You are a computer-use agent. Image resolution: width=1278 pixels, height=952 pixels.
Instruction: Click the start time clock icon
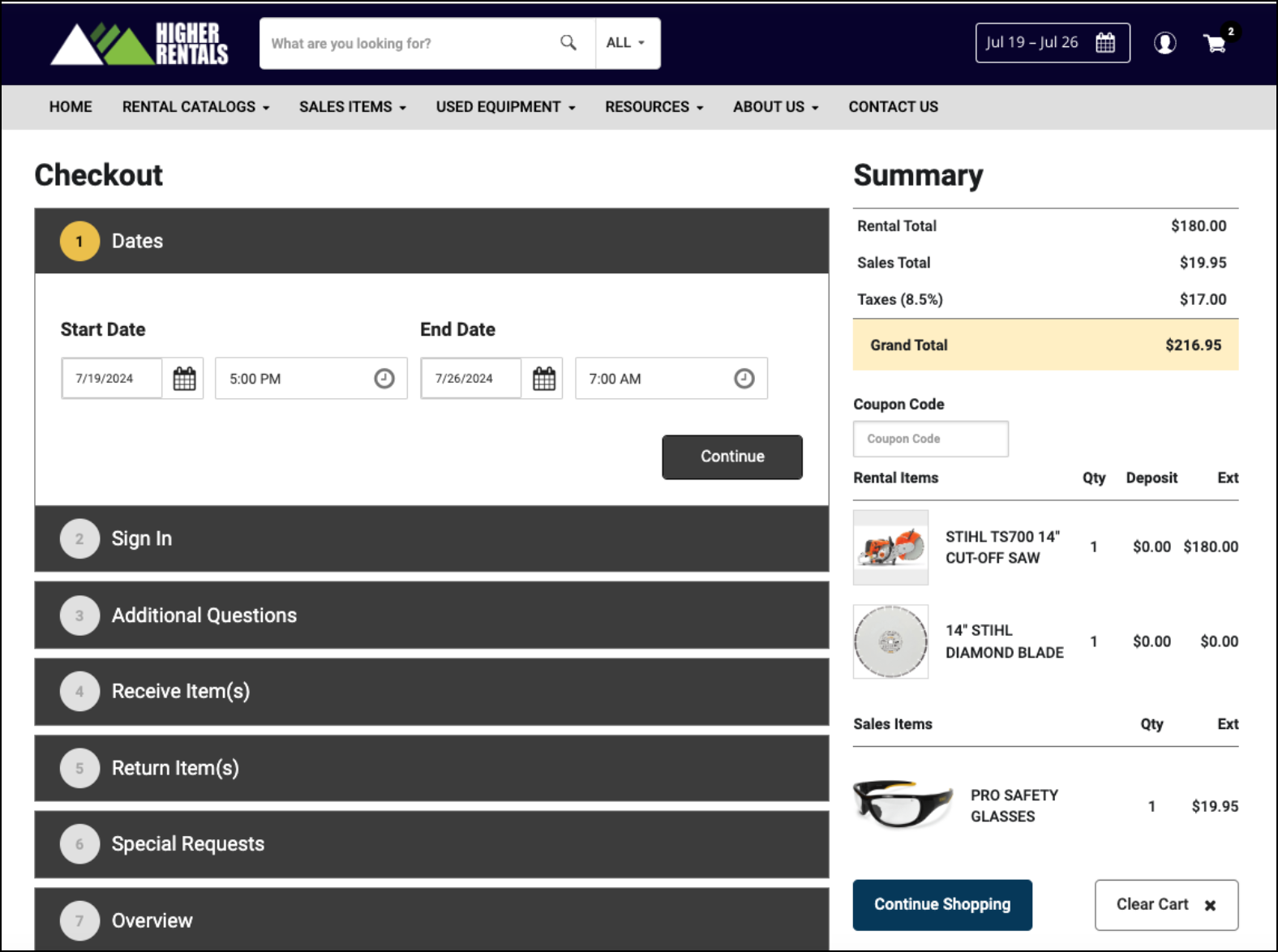384,379
